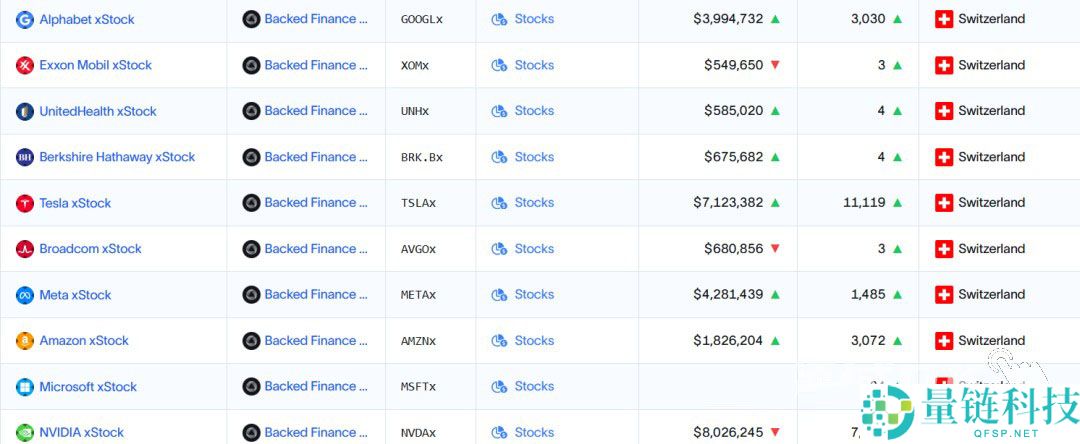The width and height of the screenshot is (1080, 444).
Task: Click the Meta xStock logo icon
Action: click(x=25, y=295)
